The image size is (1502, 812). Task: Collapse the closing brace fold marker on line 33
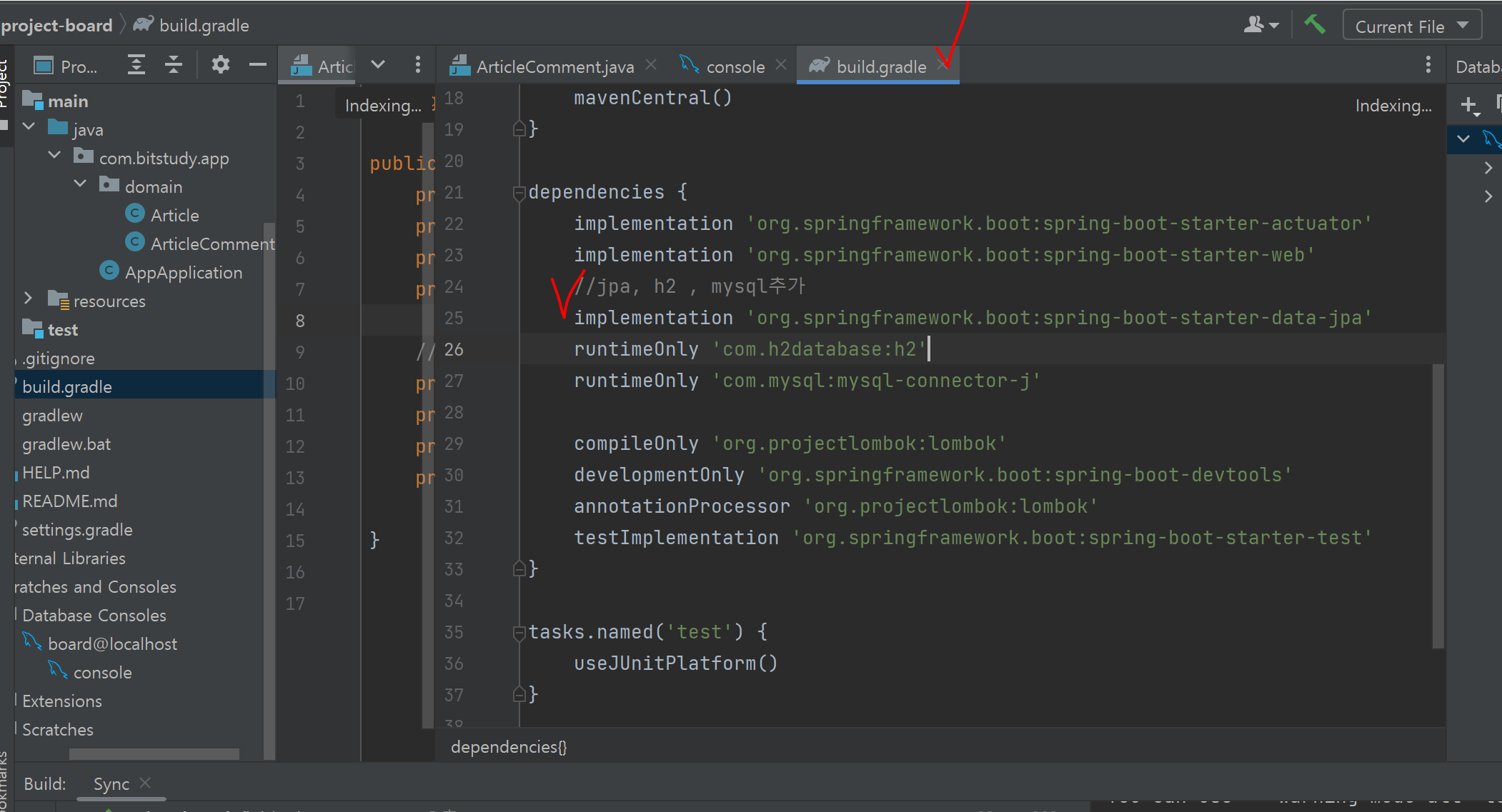point(519,569)
